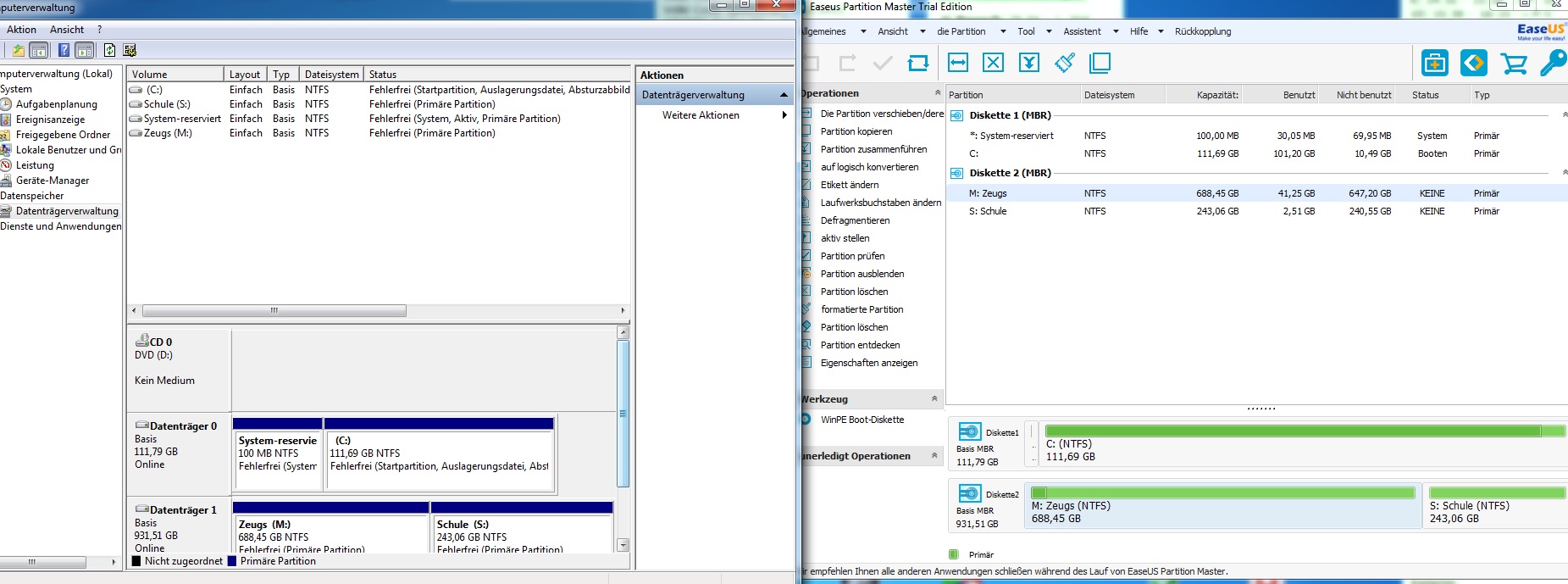Open the backup diamond icon in EaseUS
This screenshot has width=1568, height=584.
[x=1474, y=63]
